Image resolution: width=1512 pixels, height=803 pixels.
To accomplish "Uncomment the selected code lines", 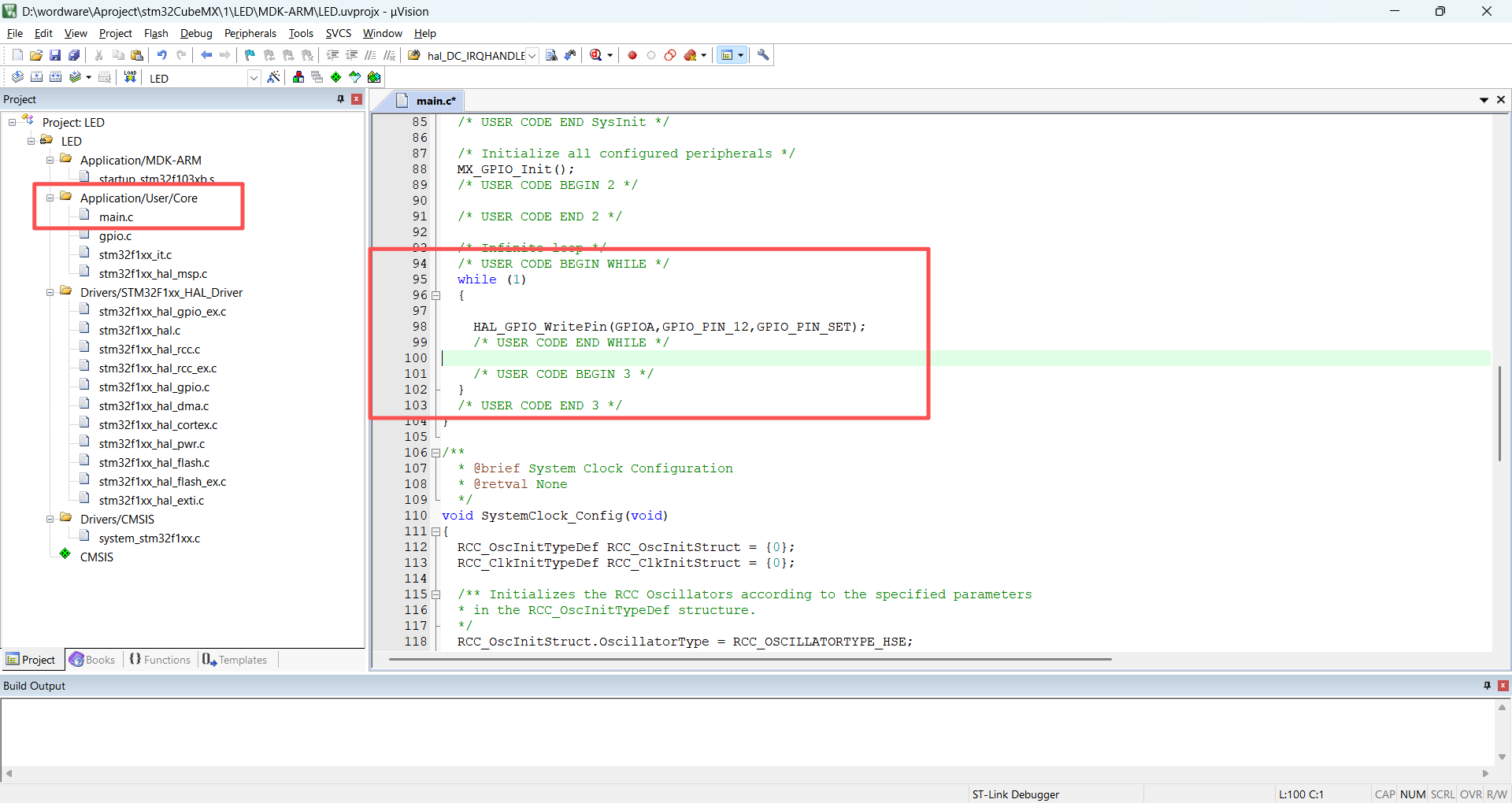I will (389, 55).
